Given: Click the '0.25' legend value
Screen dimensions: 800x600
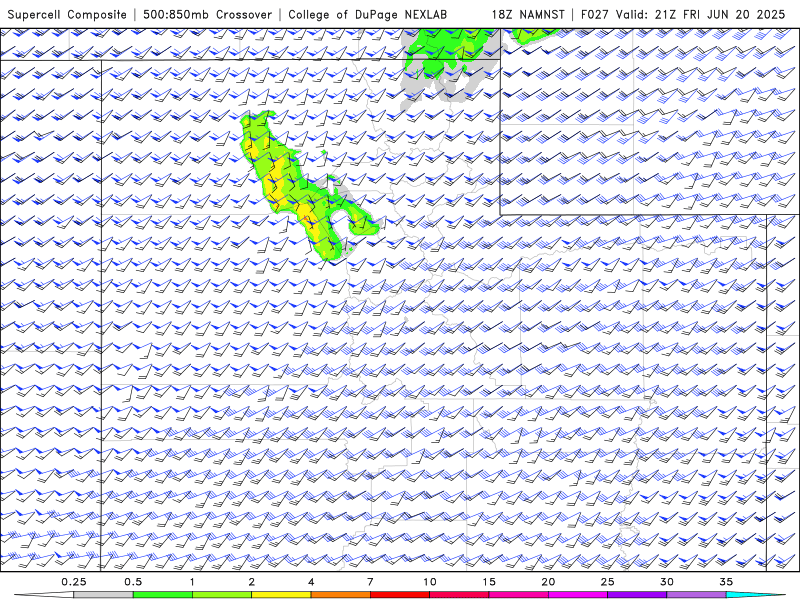Looking at the screenshot, I should 74,582.
